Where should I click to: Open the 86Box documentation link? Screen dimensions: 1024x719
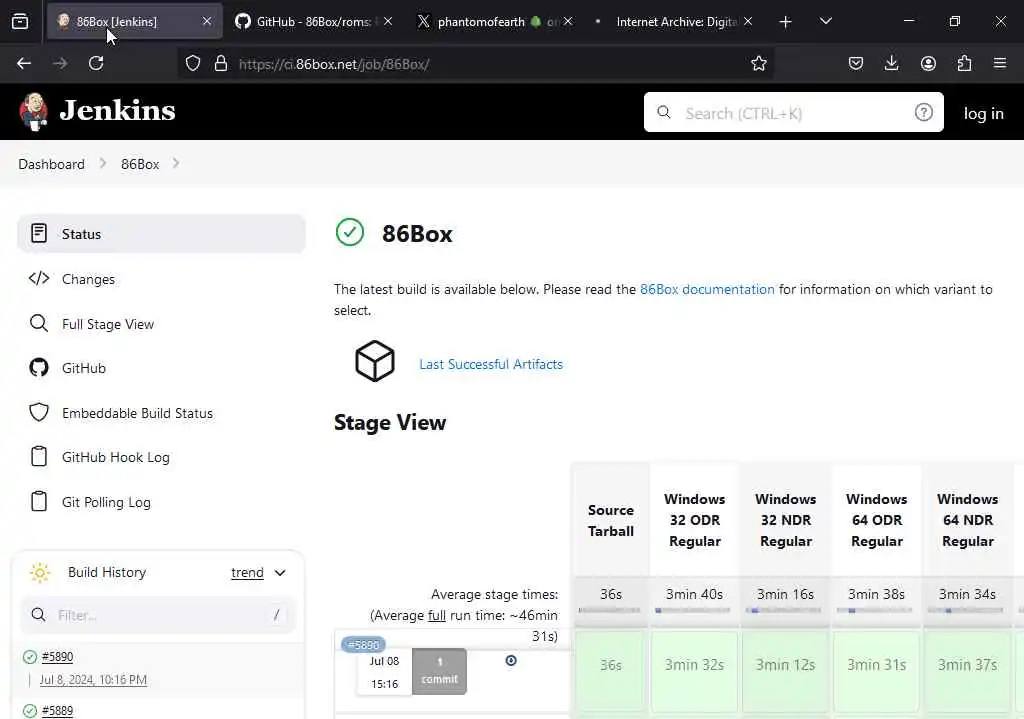tap(707, 289)
